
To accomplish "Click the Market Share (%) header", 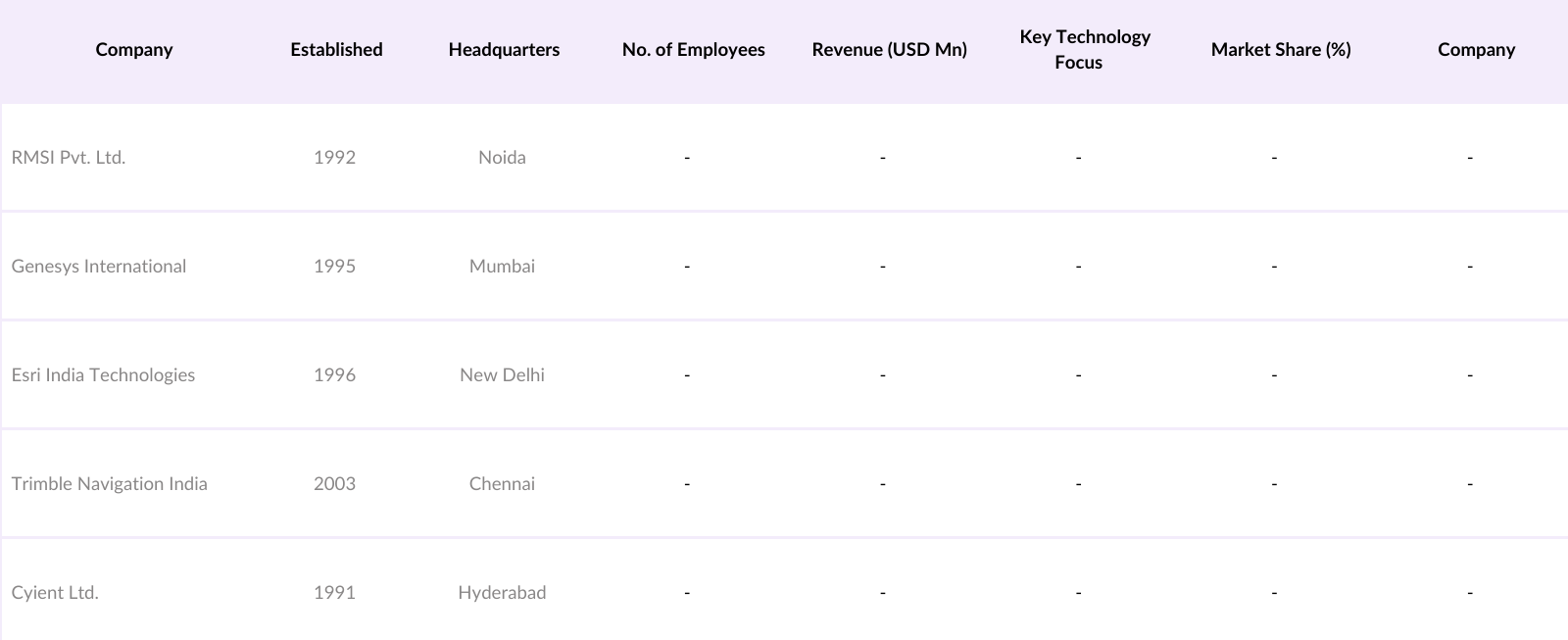I will coord(1280,50).
